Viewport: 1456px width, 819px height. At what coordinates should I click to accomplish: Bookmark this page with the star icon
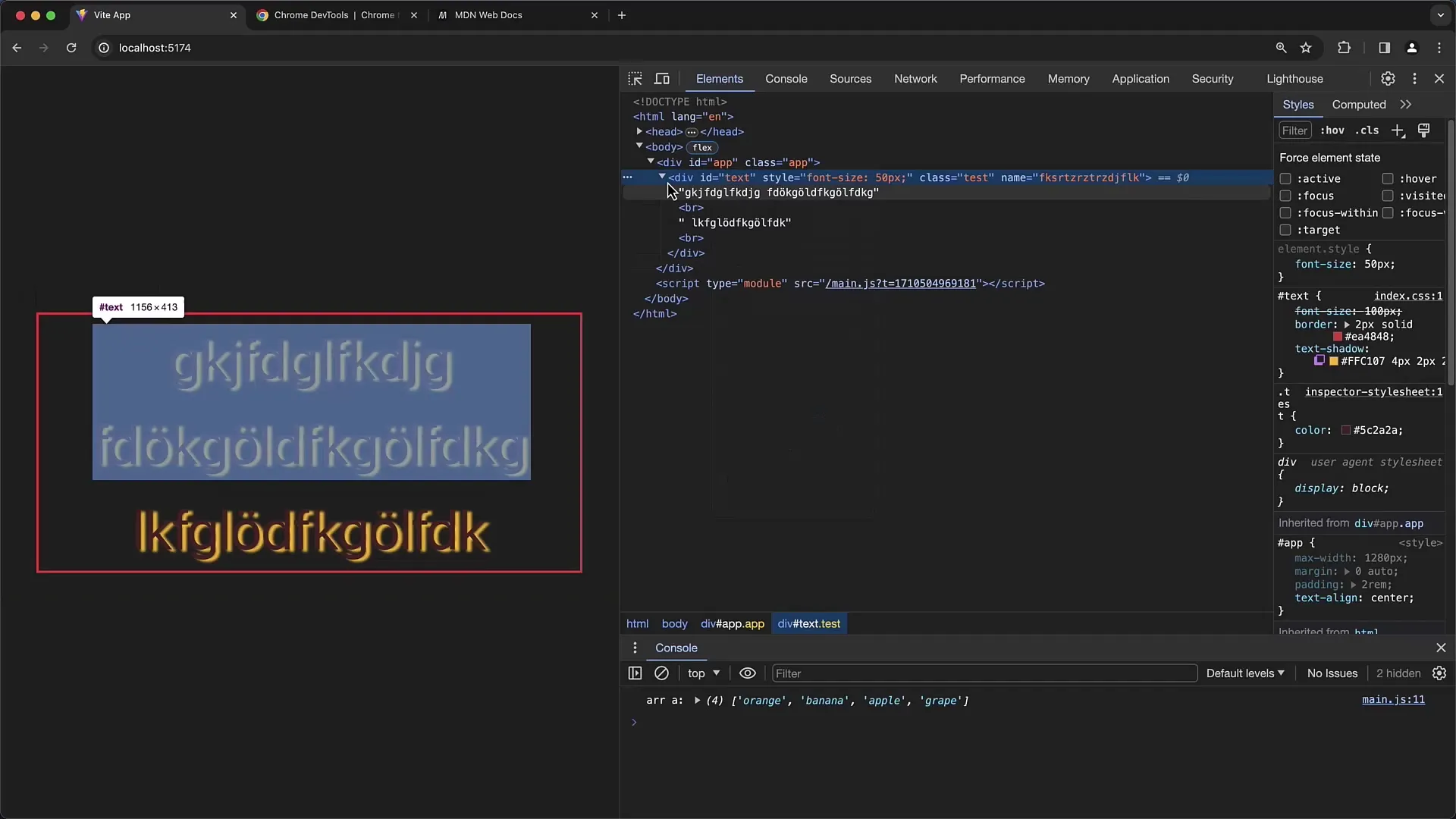(1306, 48)
